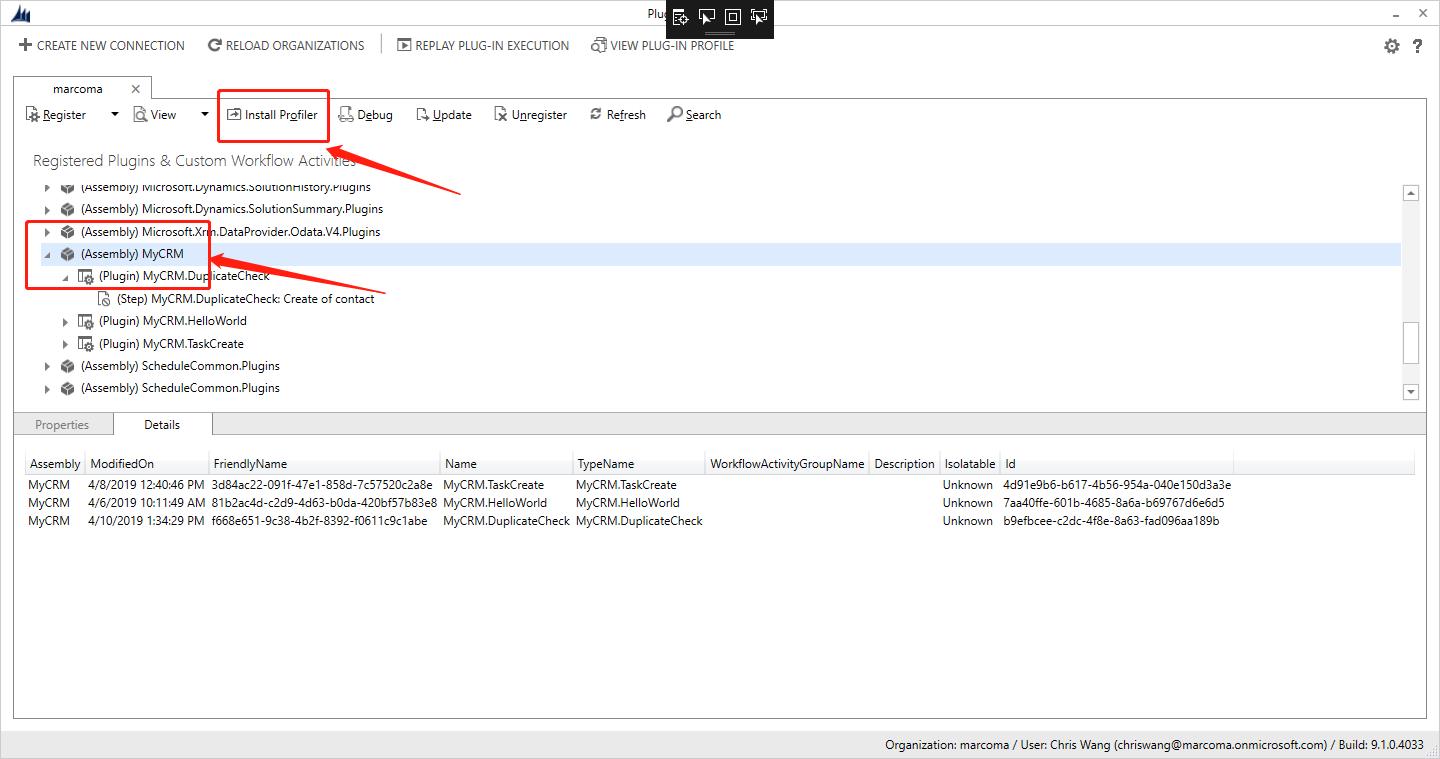Click Create New Connection

click(x=101, y=45)
